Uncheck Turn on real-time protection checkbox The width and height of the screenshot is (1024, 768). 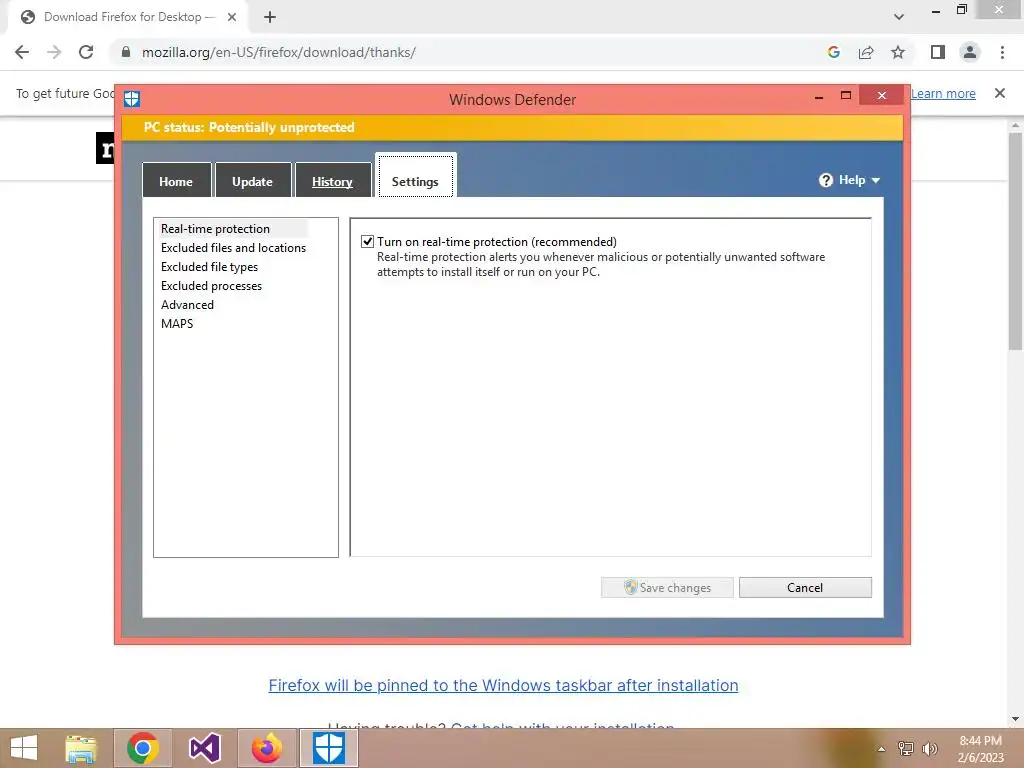(368, 242)
